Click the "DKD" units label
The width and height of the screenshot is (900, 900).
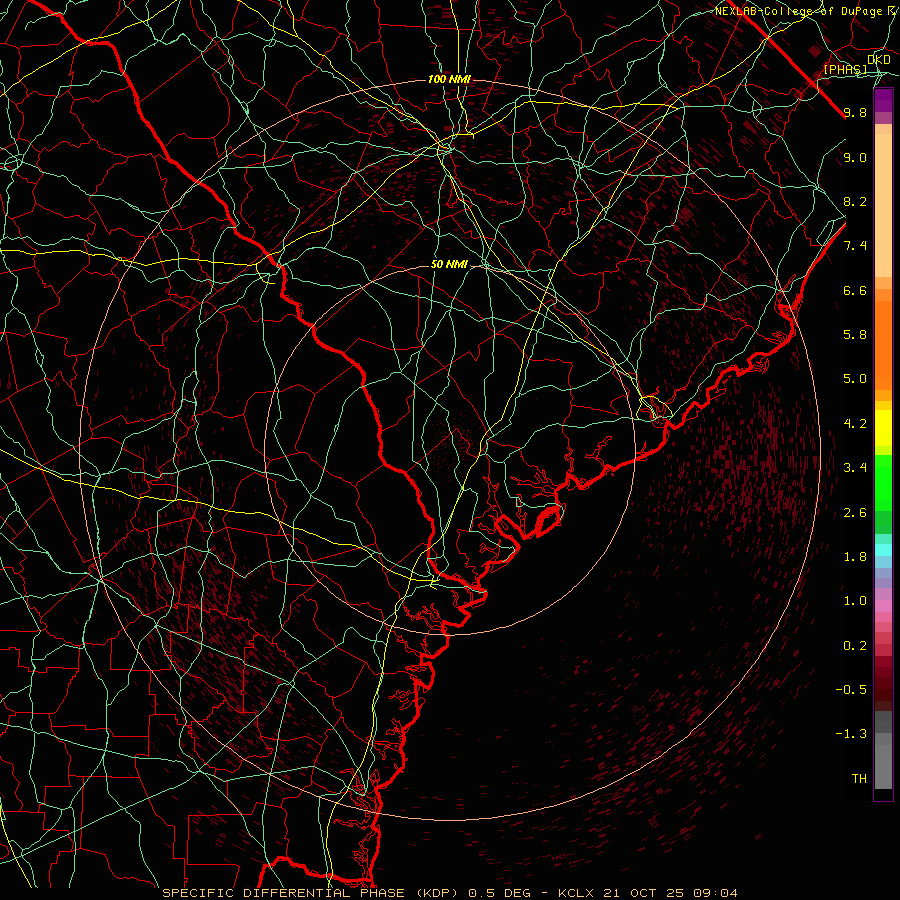(879, 59)
